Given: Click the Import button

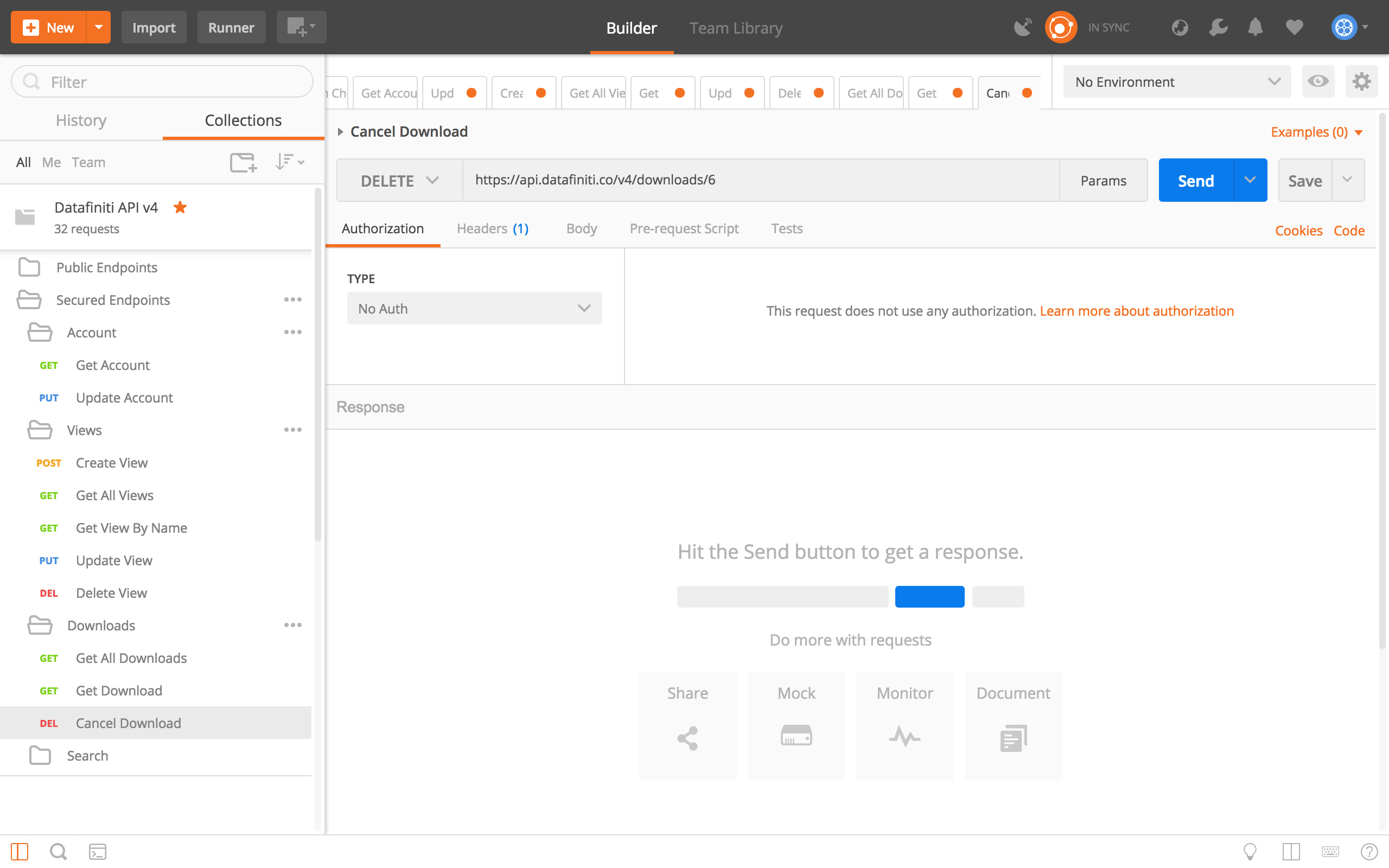Looking at the screenshot, I should 154,27.
